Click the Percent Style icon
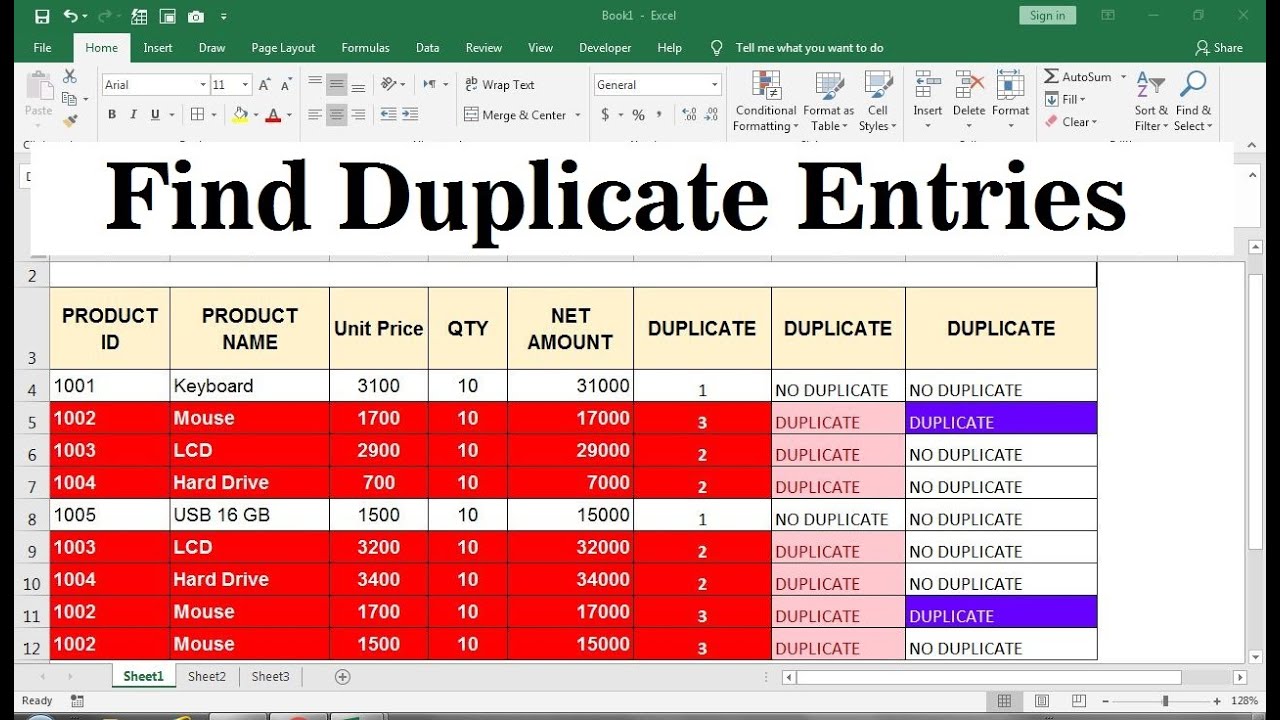The width and height of the screenshot is (1280, 720). point(638,115)
